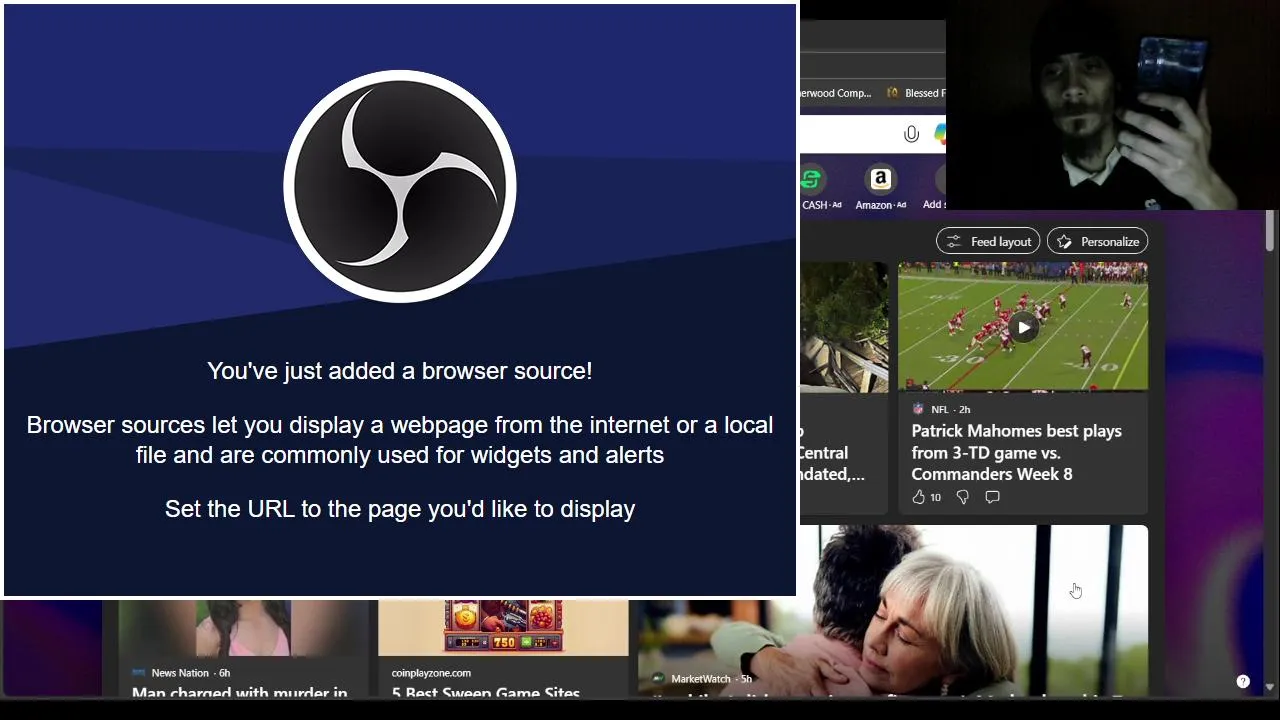
Task: Click the OBS logo in the browser source
Action: coord(400,186)
